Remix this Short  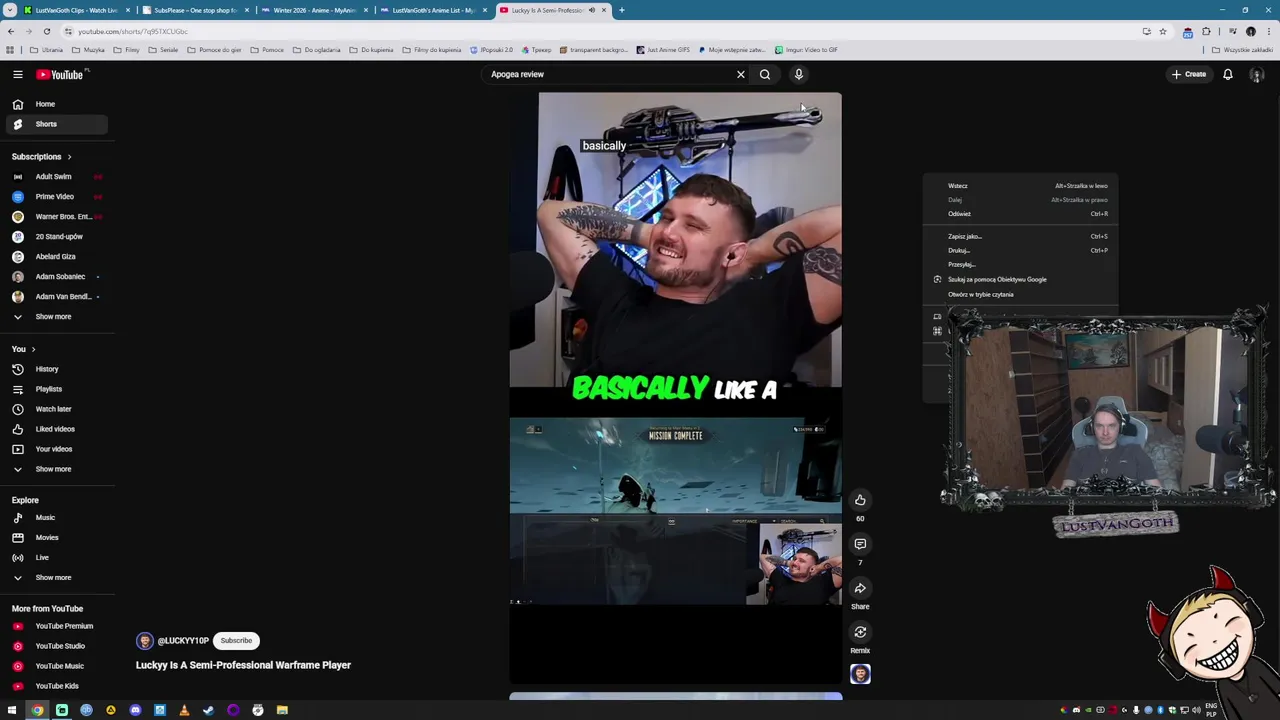click(x=860, y=632)
